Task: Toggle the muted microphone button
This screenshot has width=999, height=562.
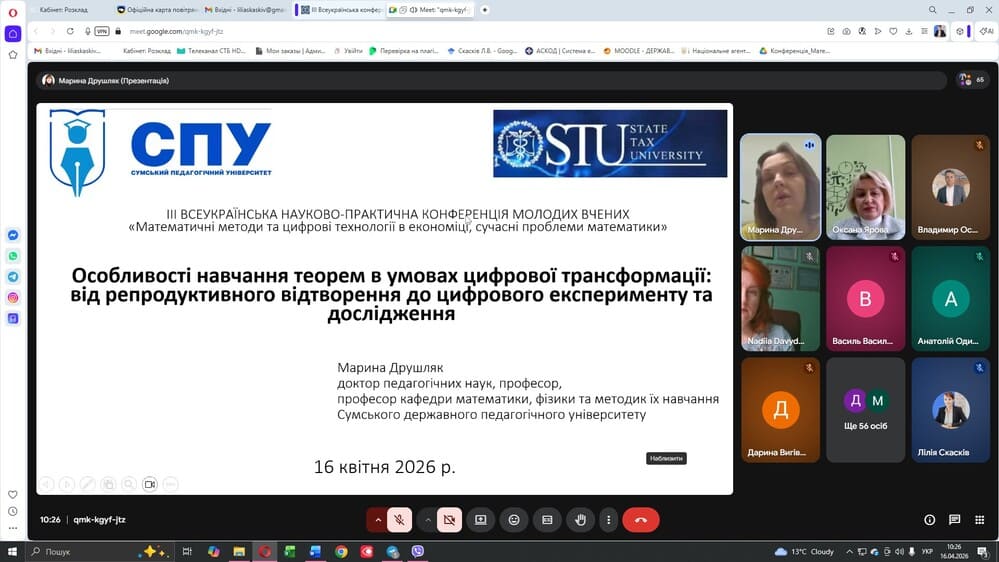Action: point(399,520)
